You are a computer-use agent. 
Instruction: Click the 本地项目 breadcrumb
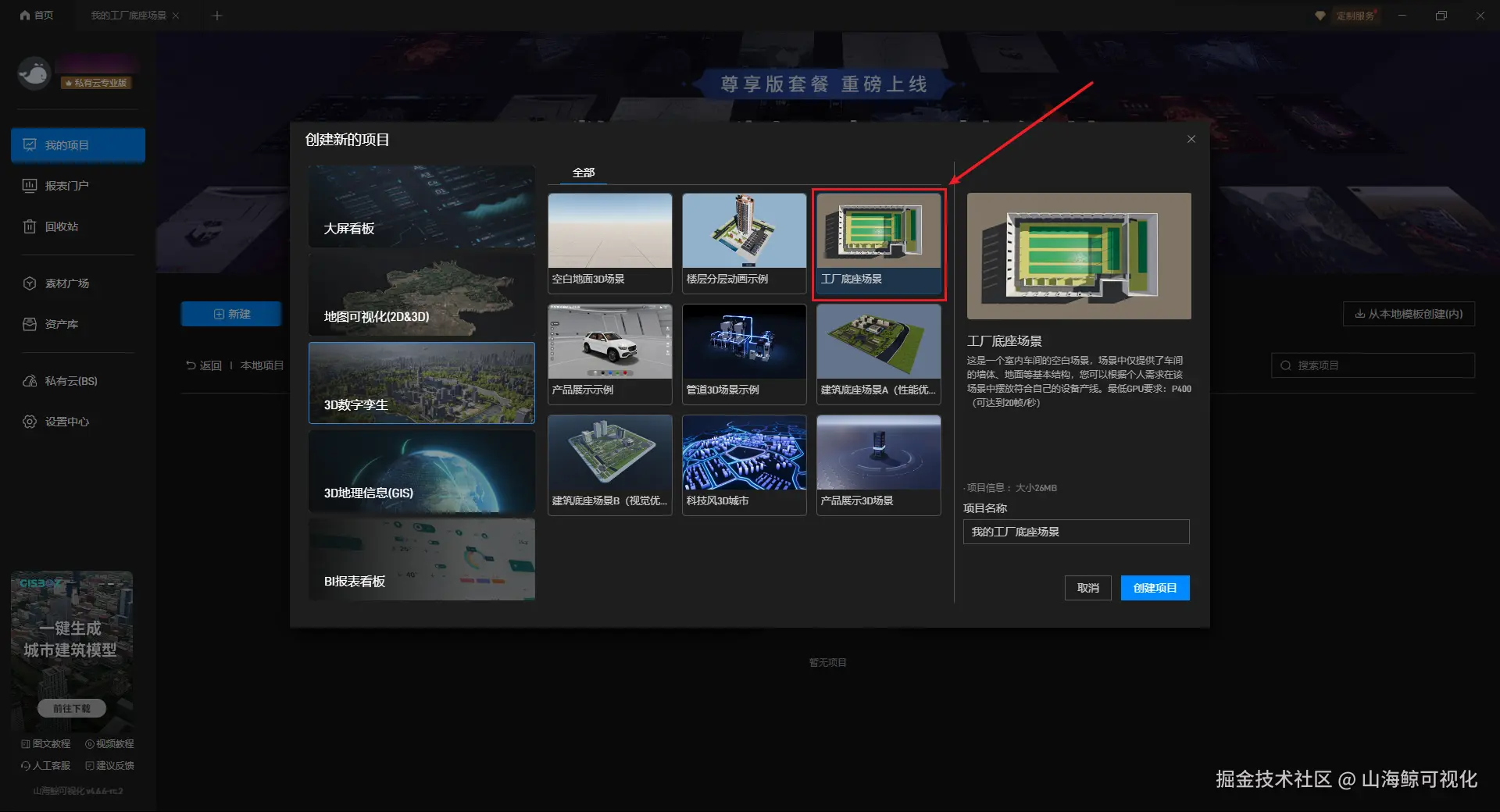tap(262, 365)
